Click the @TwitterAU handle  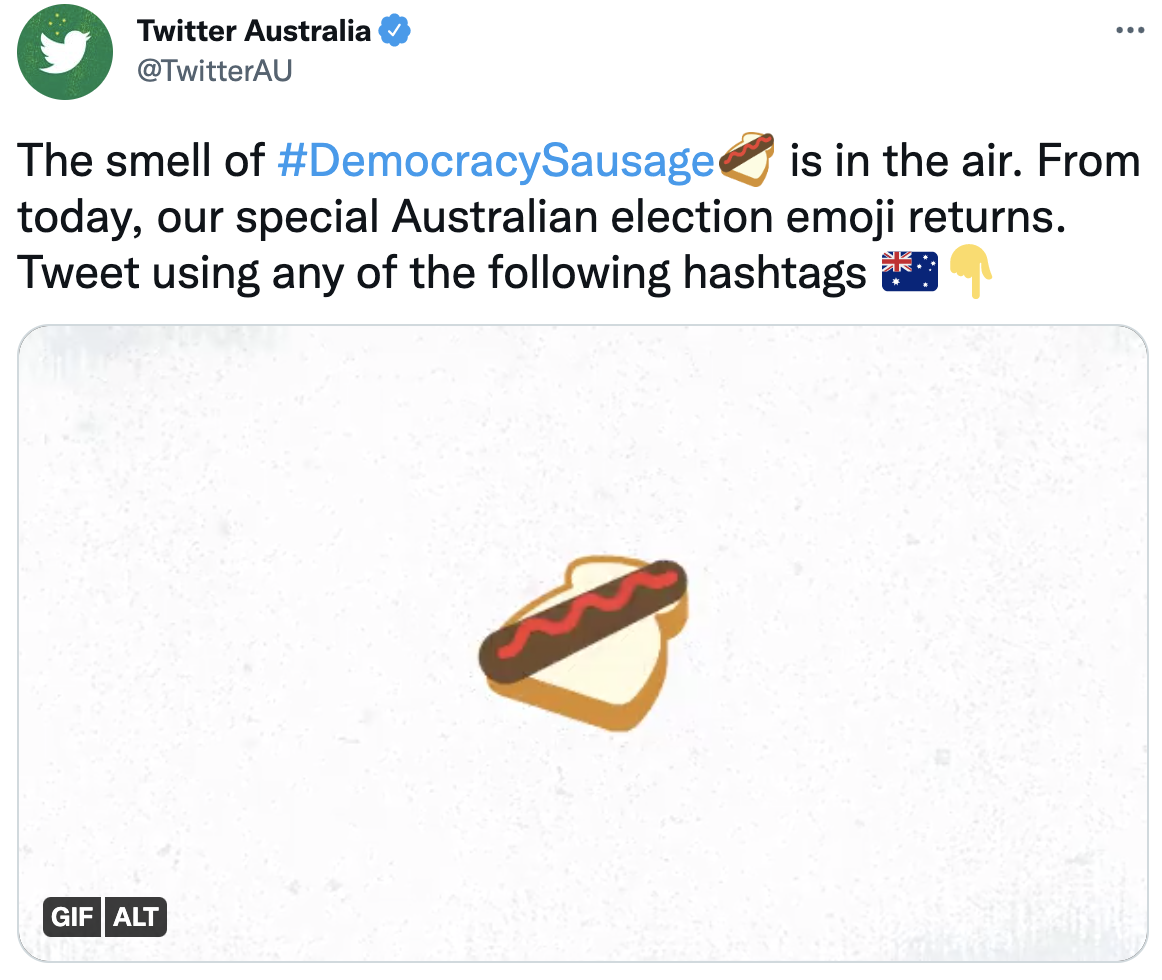[214, 71]
